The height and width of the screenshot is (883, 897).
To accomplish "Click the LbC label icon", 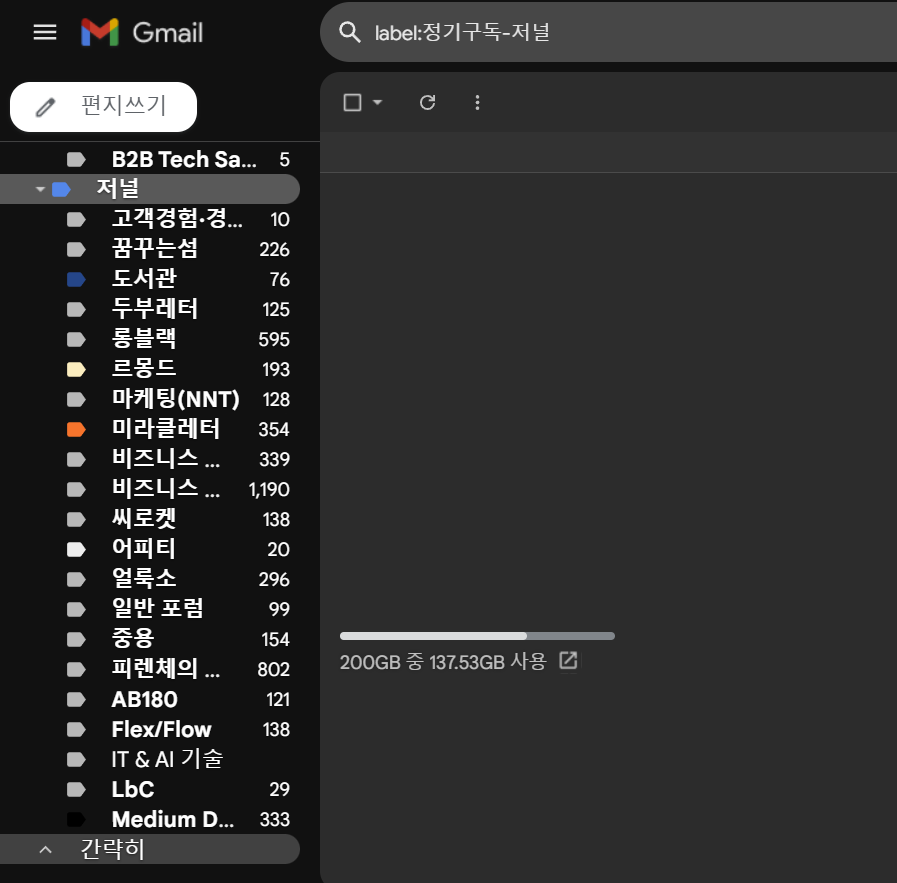I will (76, 789).
